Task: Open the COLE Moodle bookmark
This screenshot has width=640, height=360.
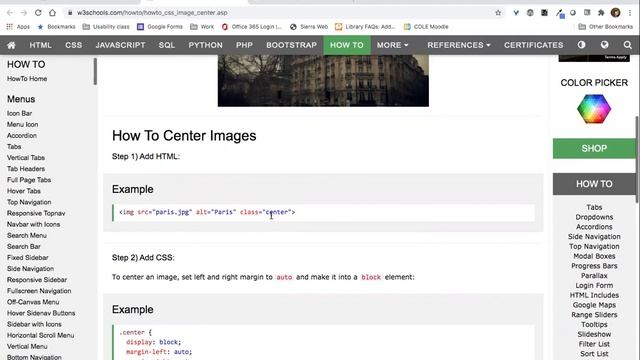Action: [426, 27]
